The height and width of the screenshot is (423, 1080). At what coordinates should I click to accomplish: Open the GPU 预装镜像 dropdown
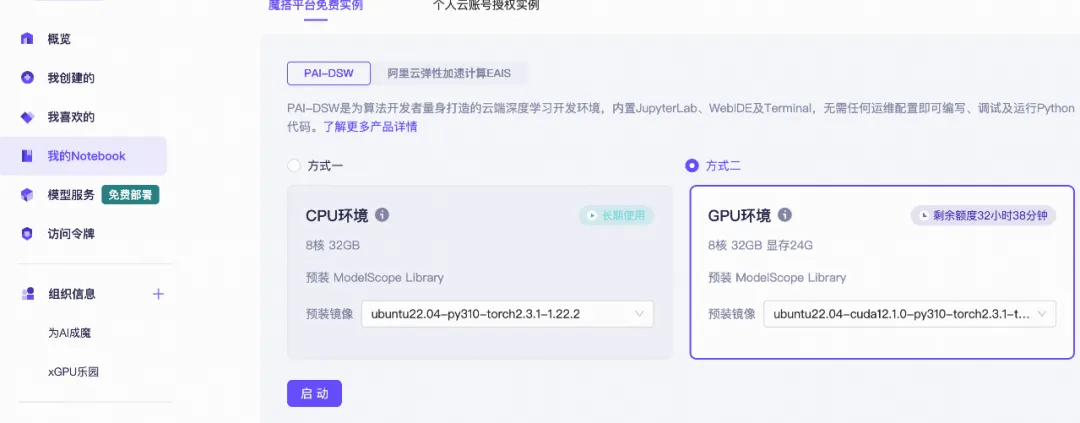[x=909, y=314]
